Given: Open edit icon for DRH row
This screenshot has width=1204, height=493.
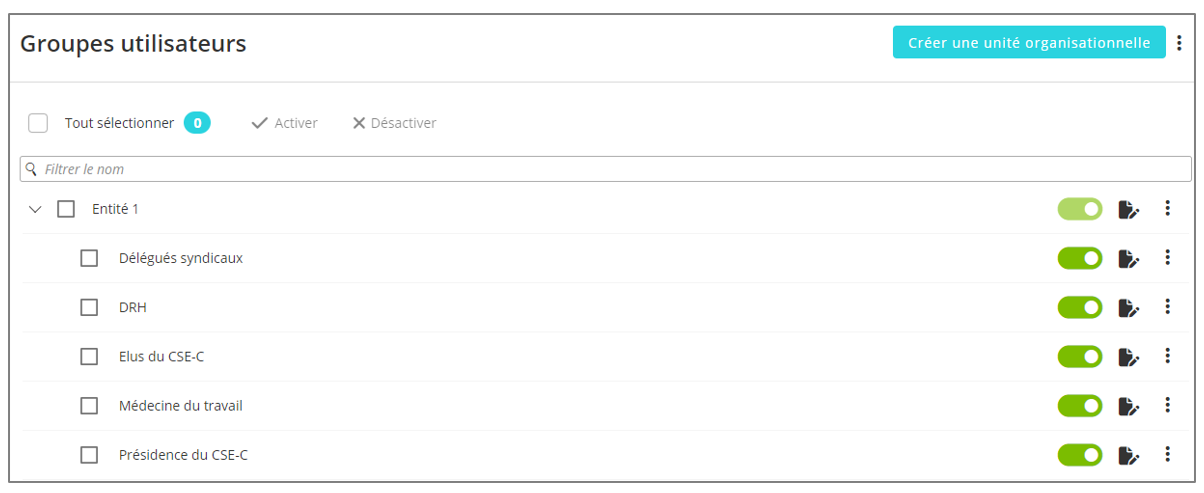Looking at the screenshot, I should [x=1128, y=307].
